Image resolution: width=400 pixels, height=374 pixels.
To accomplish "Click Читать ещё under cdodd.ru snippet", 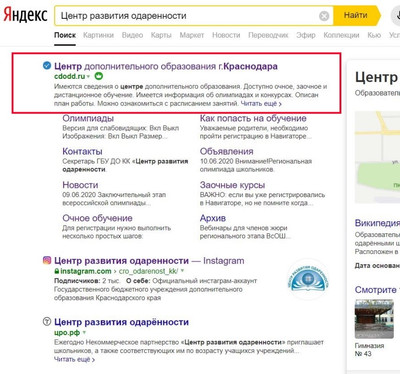I will (x=261, y=104).
